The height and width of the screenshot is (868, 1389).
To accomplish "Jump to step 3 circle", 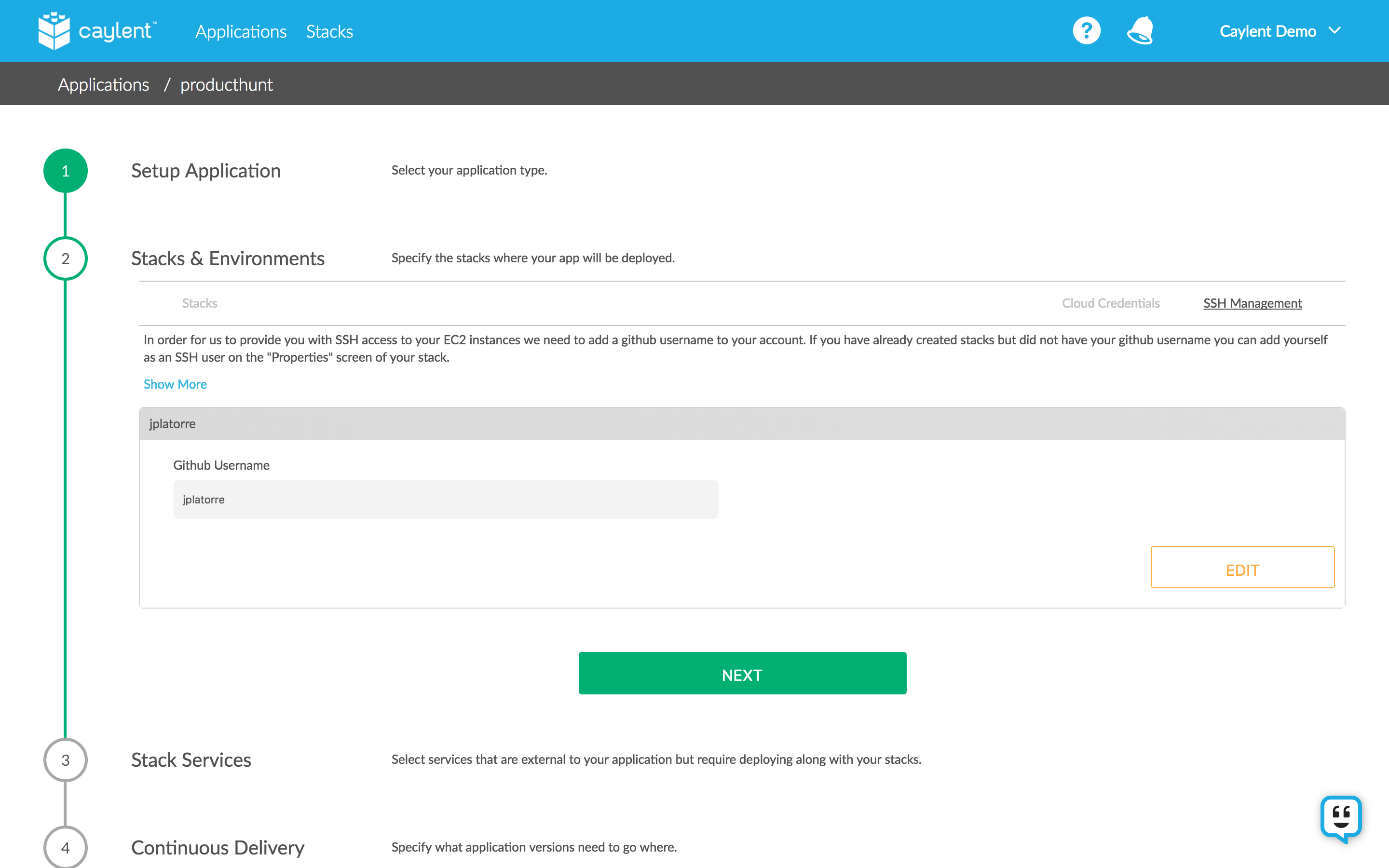I will (66, 760).
